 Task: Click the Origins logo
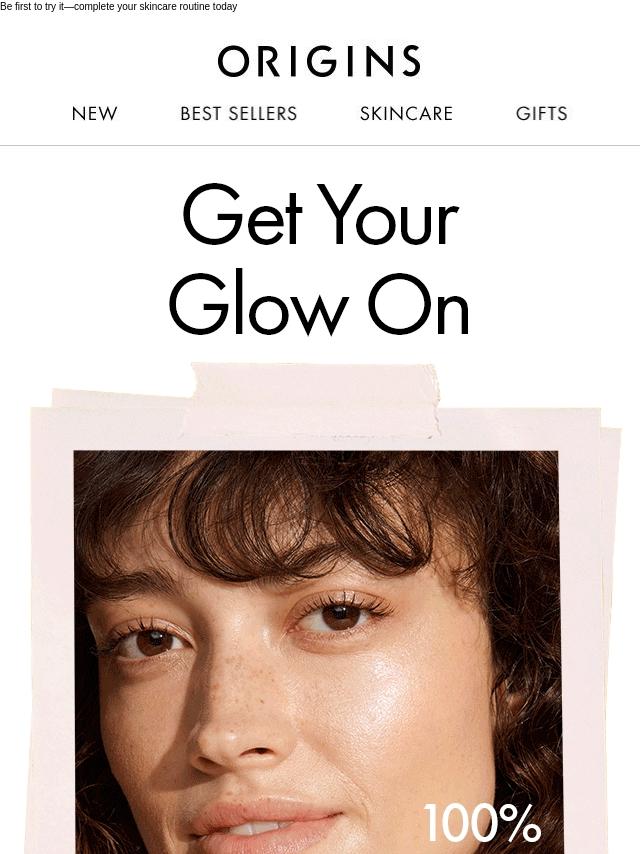[x=319, y=61]
